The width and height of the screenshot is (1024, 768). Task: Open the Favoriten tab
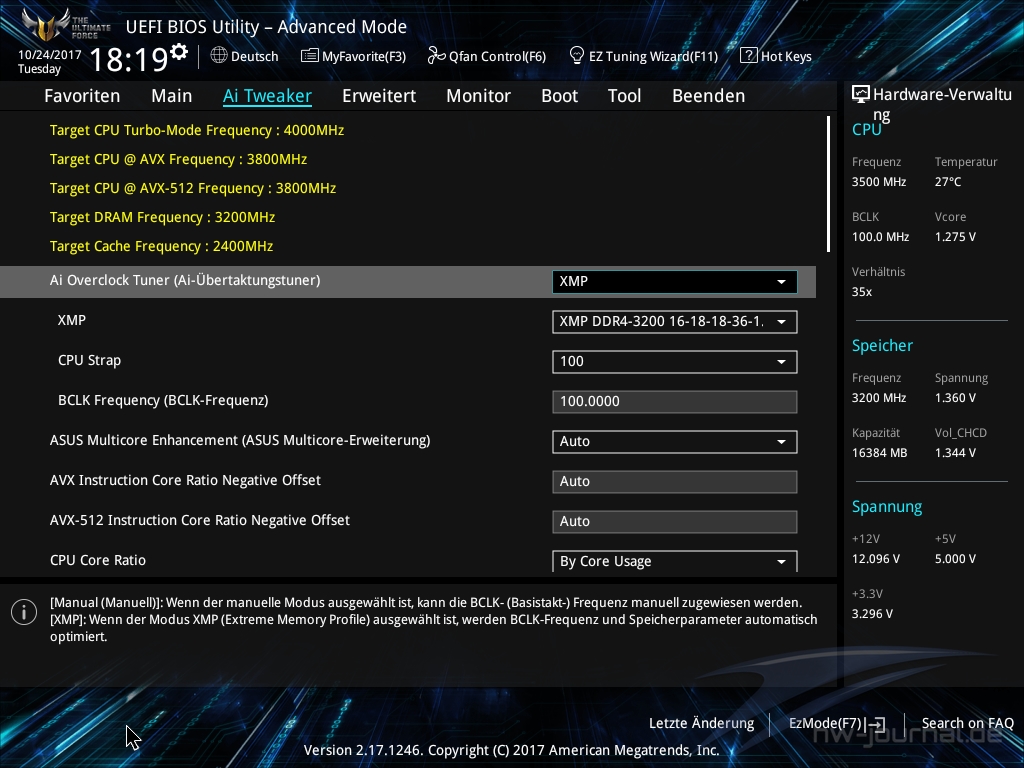82,96
